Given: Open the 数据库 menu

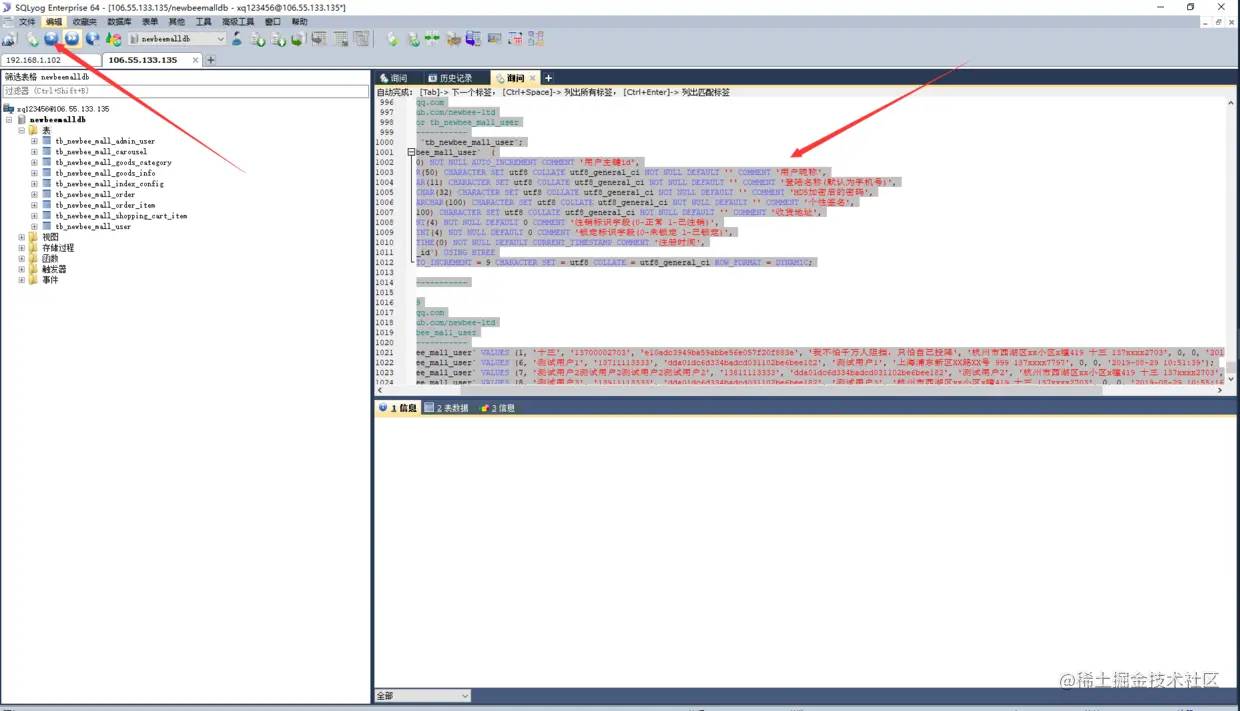Looking at the screenshot, I should (119, 22).
